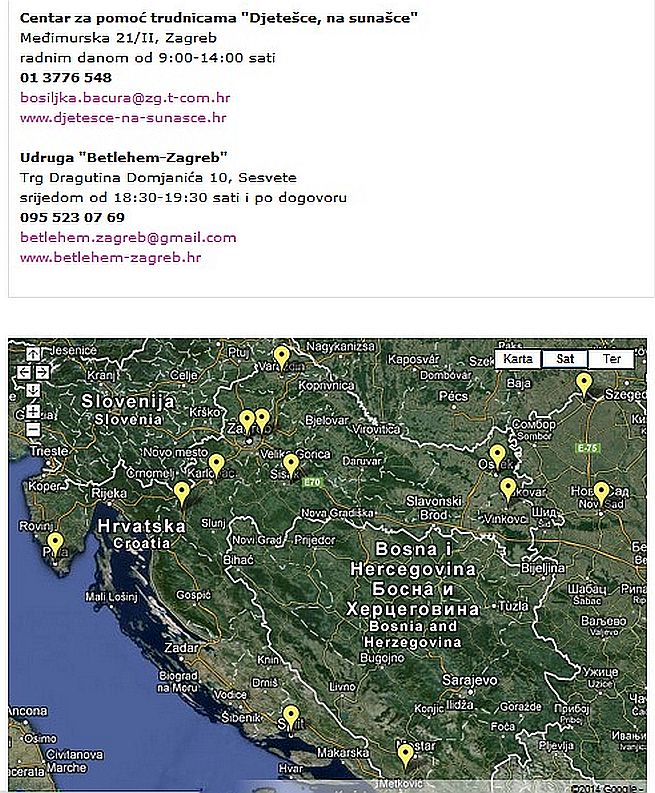
Task: Zoom out with the minus button
Action: (33, 429)
